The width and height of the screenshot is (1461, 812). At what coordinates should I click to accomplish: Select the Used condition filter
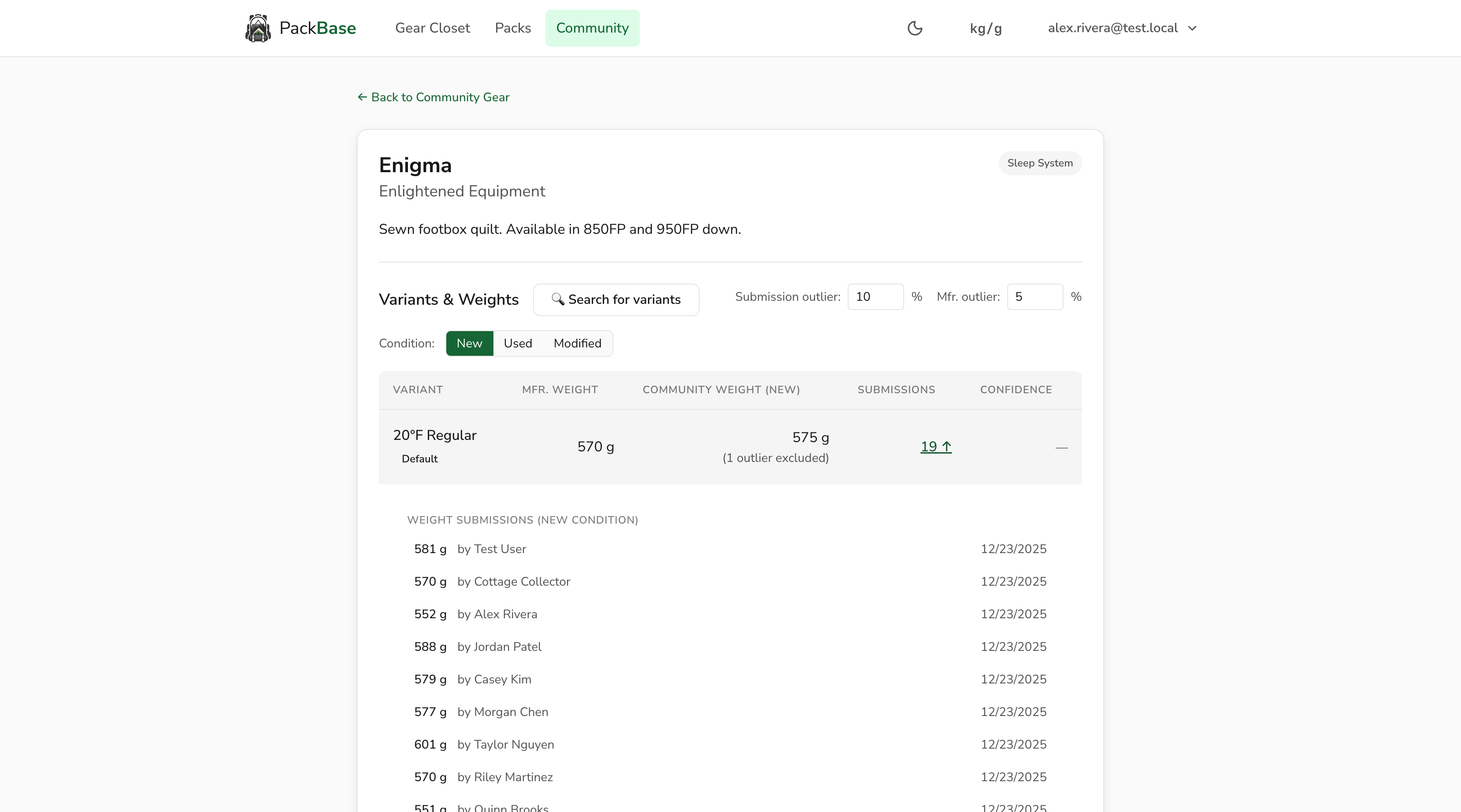[x=517, y=343]
